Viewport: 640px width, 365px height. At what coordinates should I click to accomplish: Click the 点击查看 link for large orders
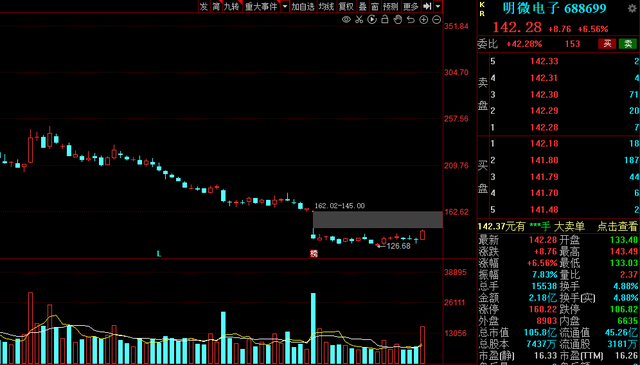[x=617, y=226]
